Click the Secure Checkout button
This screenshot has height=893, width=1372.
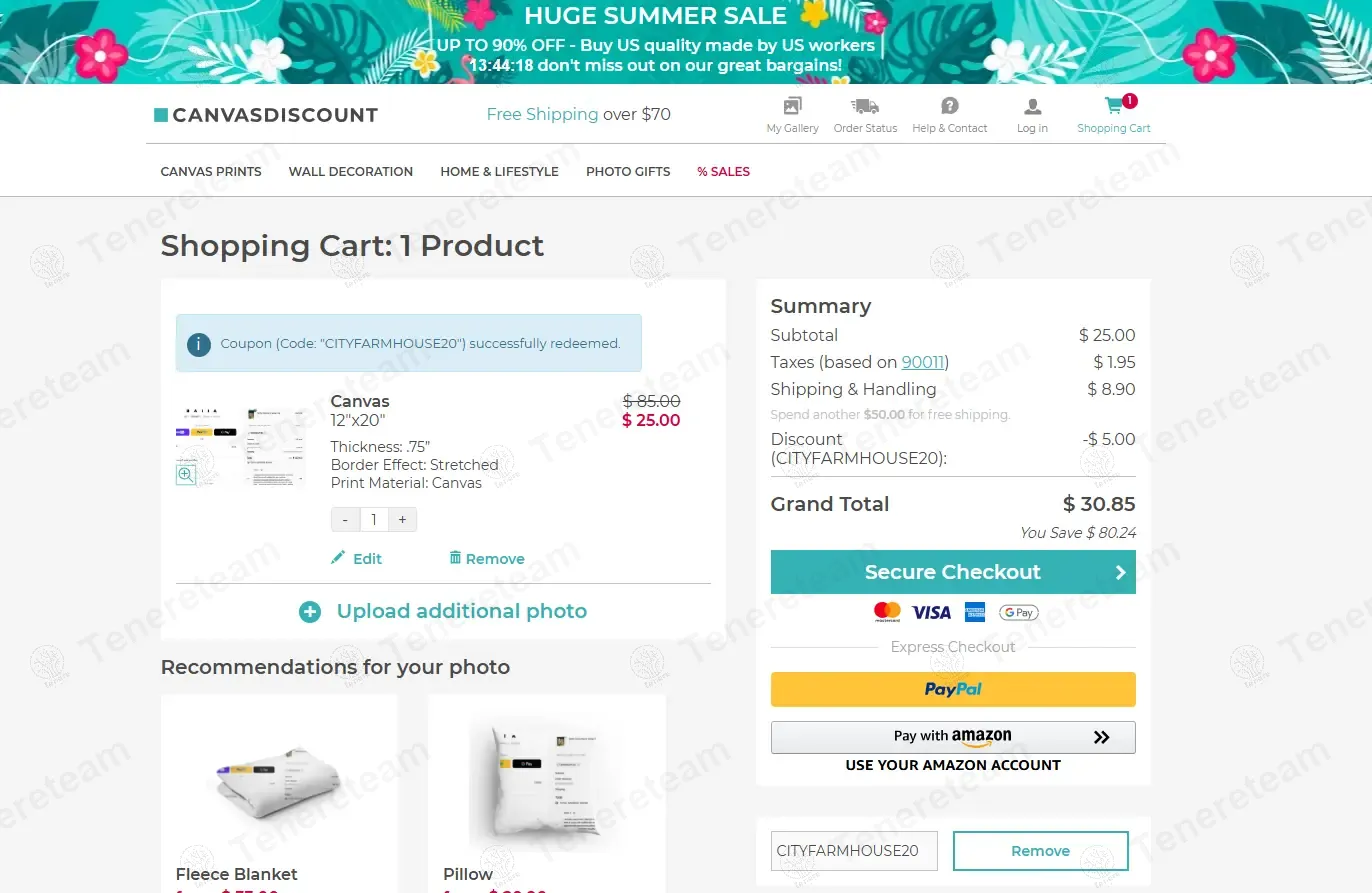pyautogui.click(x=953, y=572)
